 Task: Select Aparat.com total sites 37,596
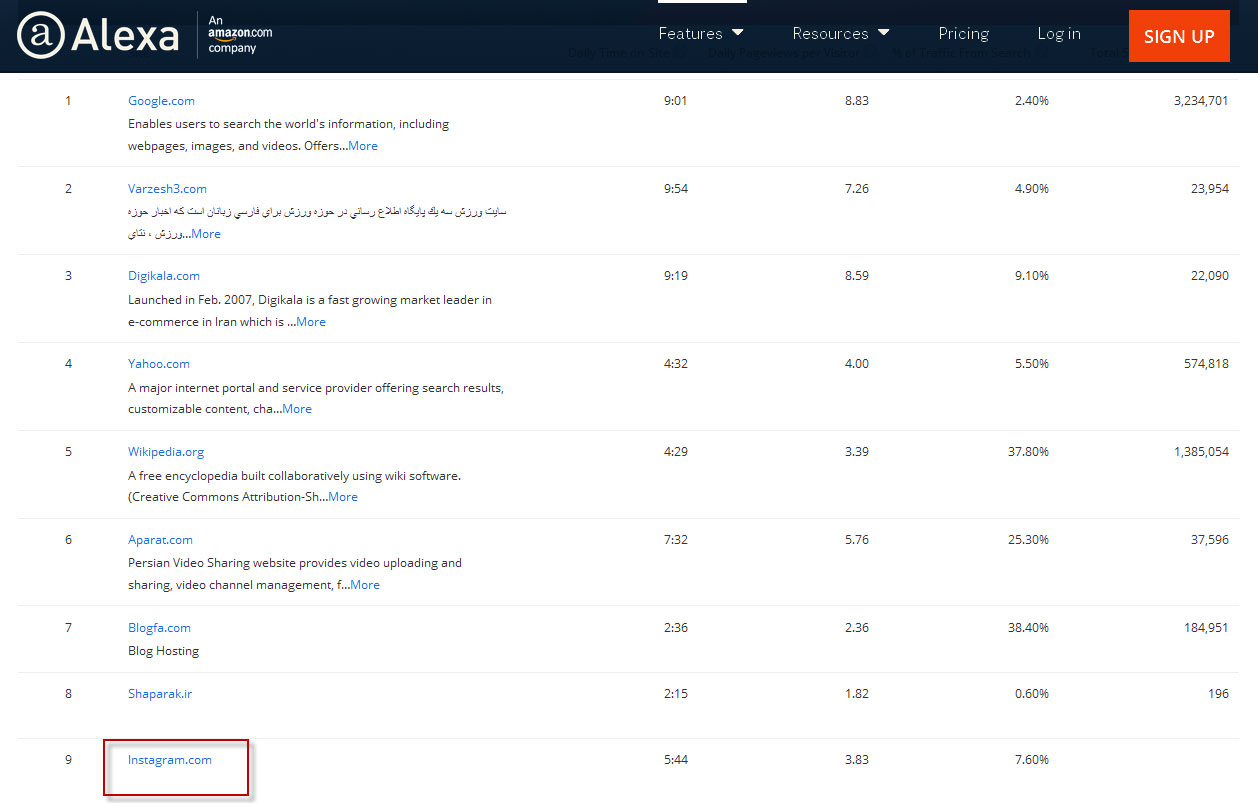point(1210,540)
